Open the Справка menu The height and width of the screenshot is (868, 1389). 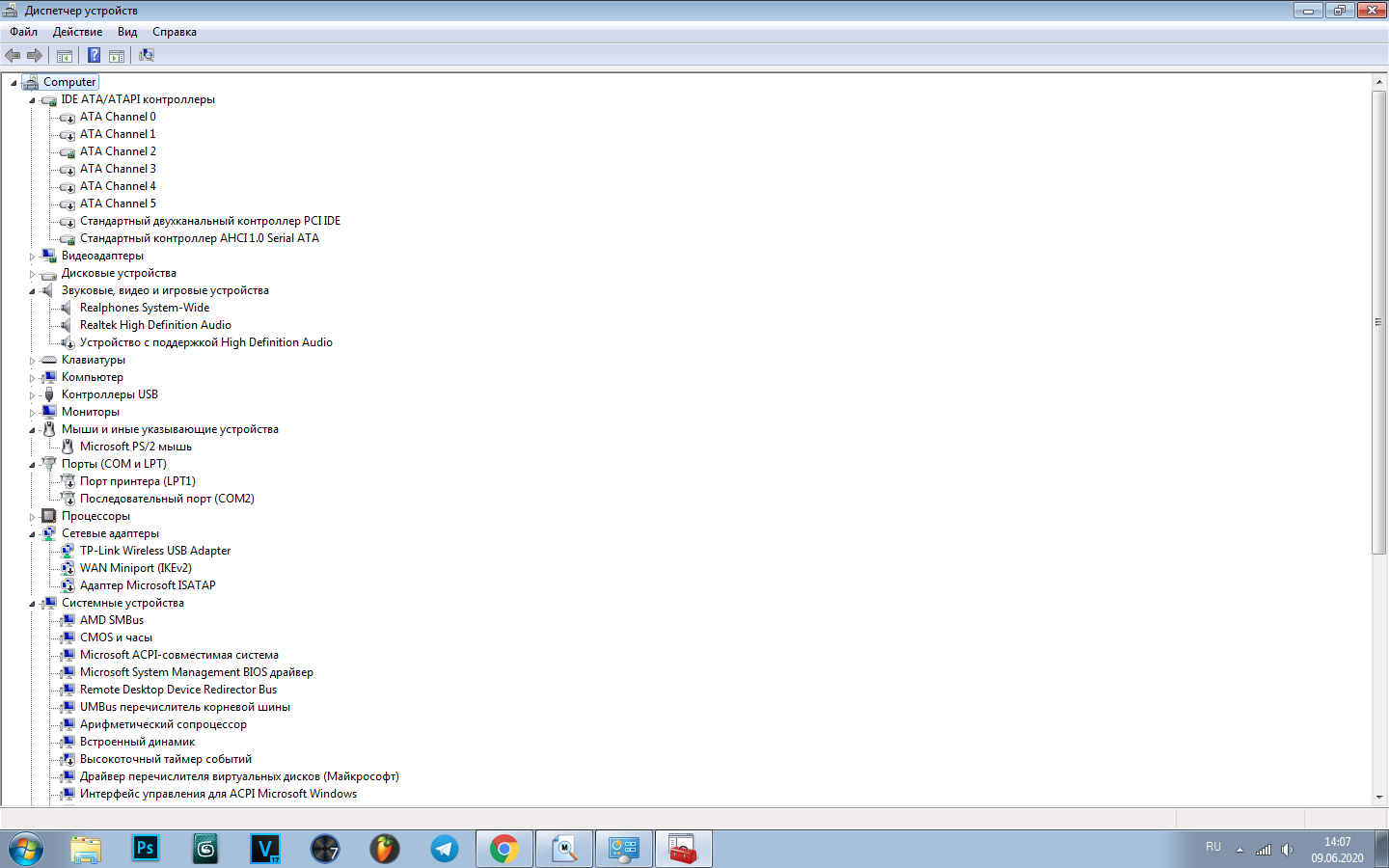(175, 32)
